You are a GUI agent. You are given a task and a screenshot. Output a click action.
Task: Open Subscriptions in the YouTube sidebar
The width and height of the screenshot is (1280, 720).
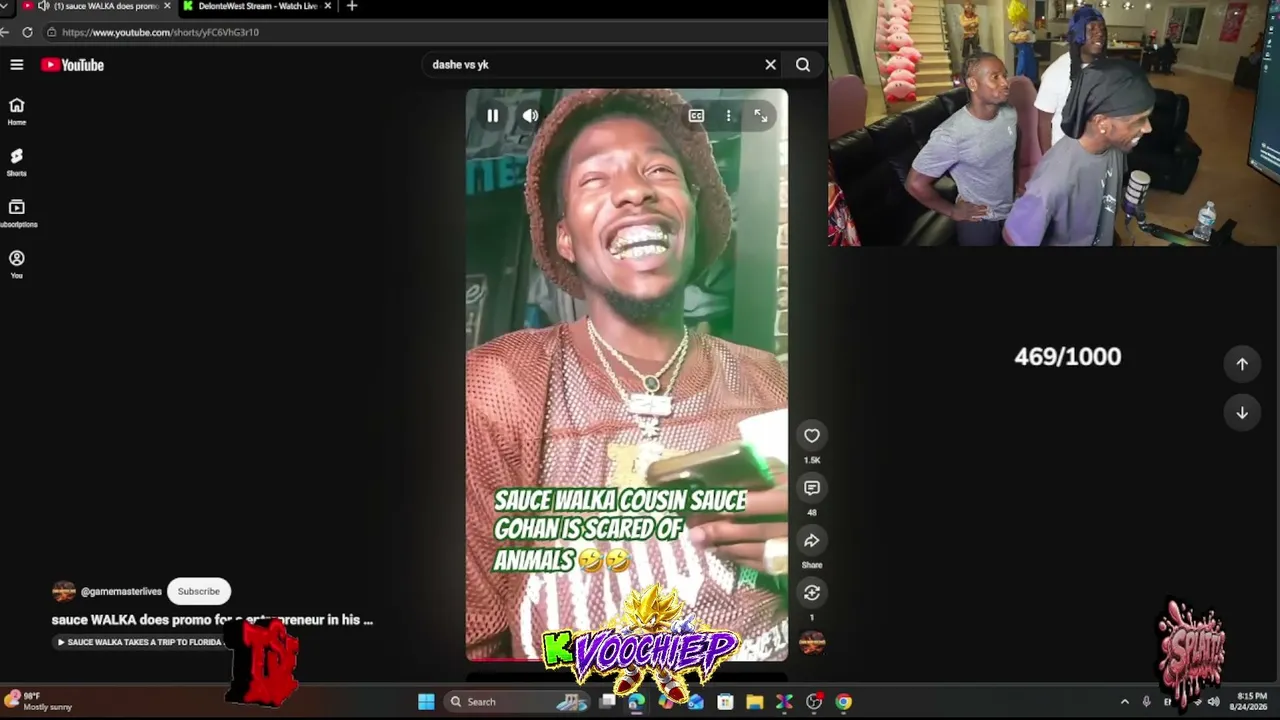pyautogui.click(x=17, y=213)
